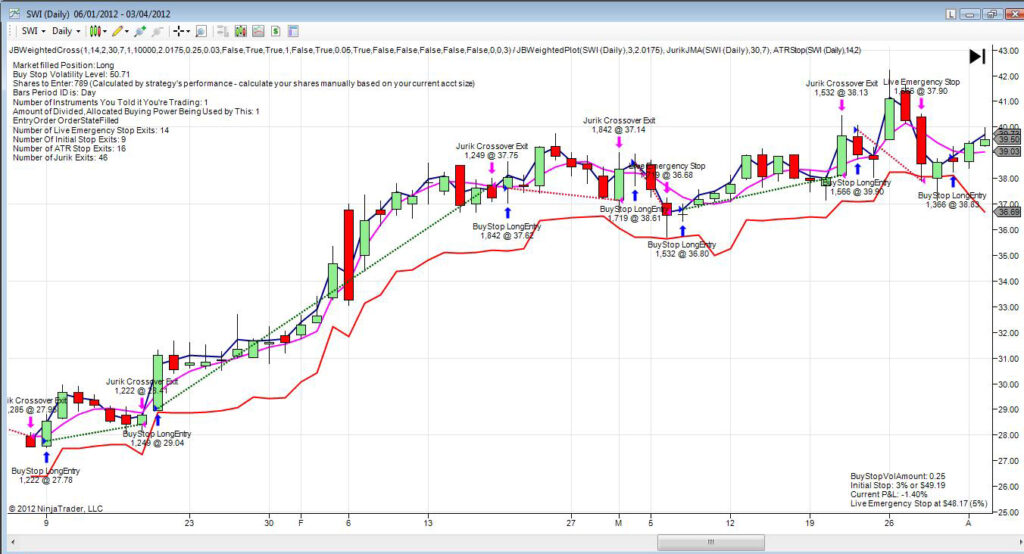Click magenta exit arrow below 1,532 @ 38.13
Image resolution: width=1024 pixels, height=554 pixels.
(842, 105)
